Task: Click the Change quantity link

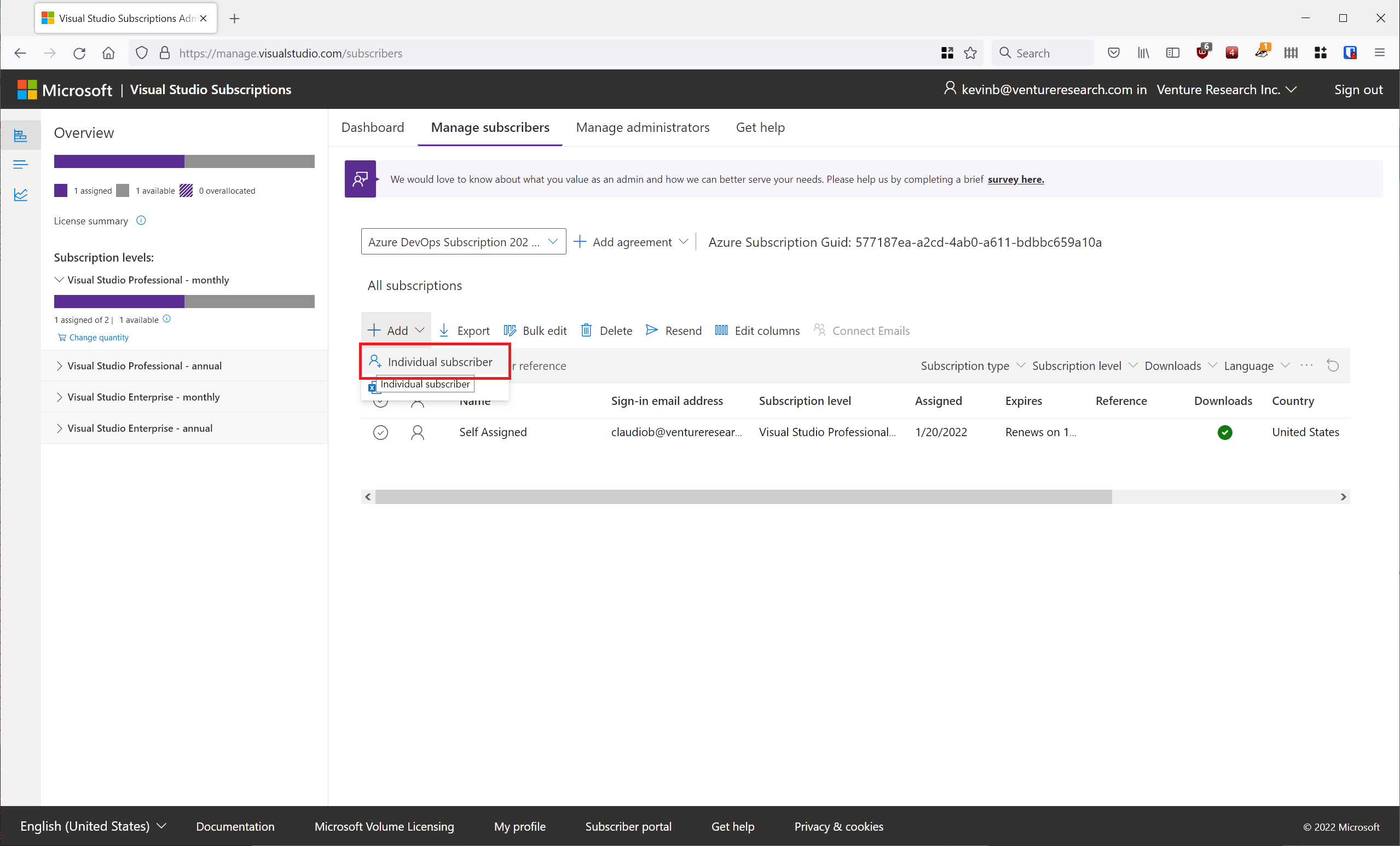Action: (99, 338)
